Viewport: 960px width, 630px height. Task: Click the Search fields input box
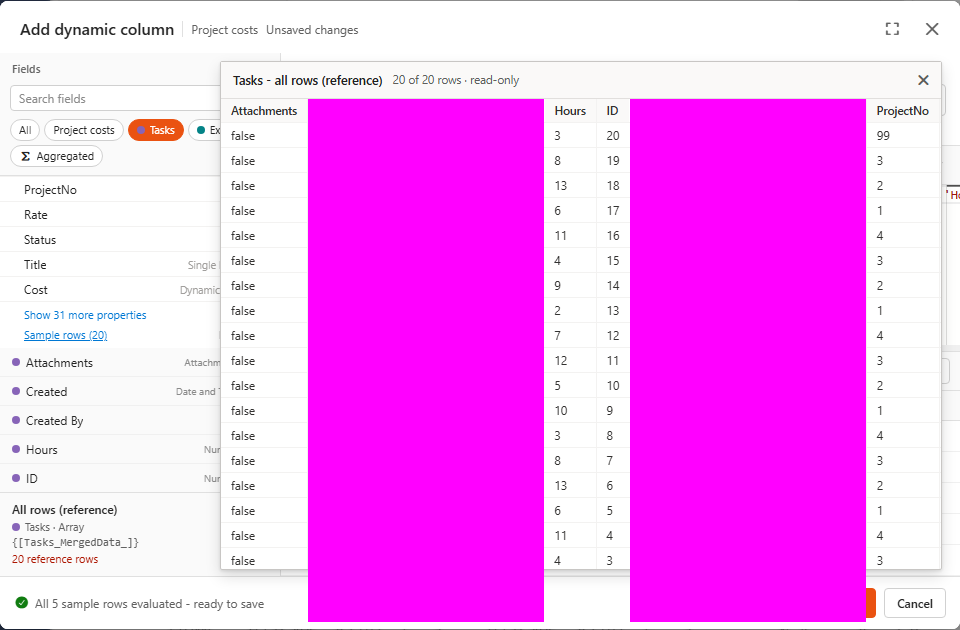tap(116, 99)
